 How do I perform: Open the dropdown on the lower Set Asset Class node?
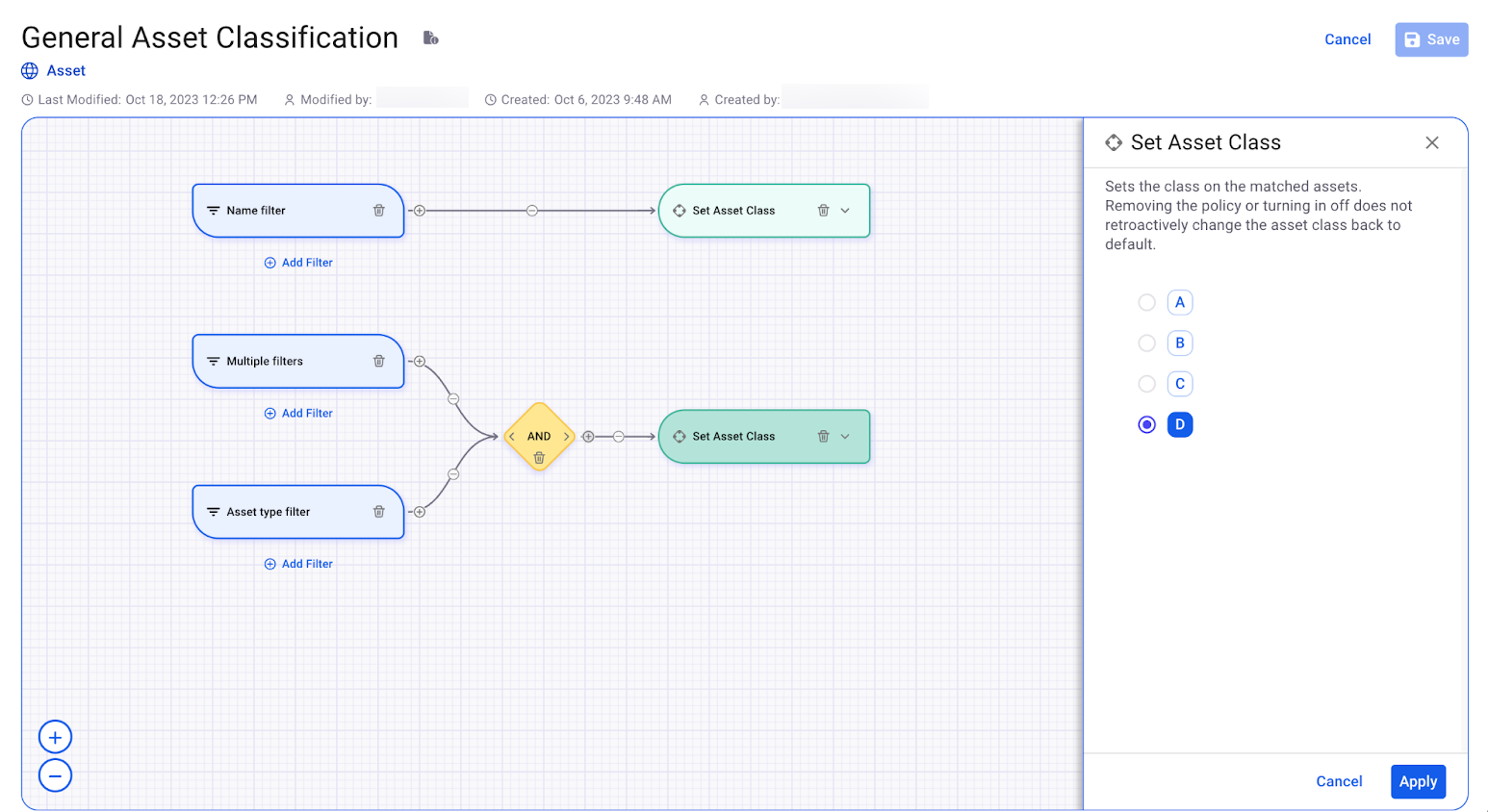click(845, 436)
